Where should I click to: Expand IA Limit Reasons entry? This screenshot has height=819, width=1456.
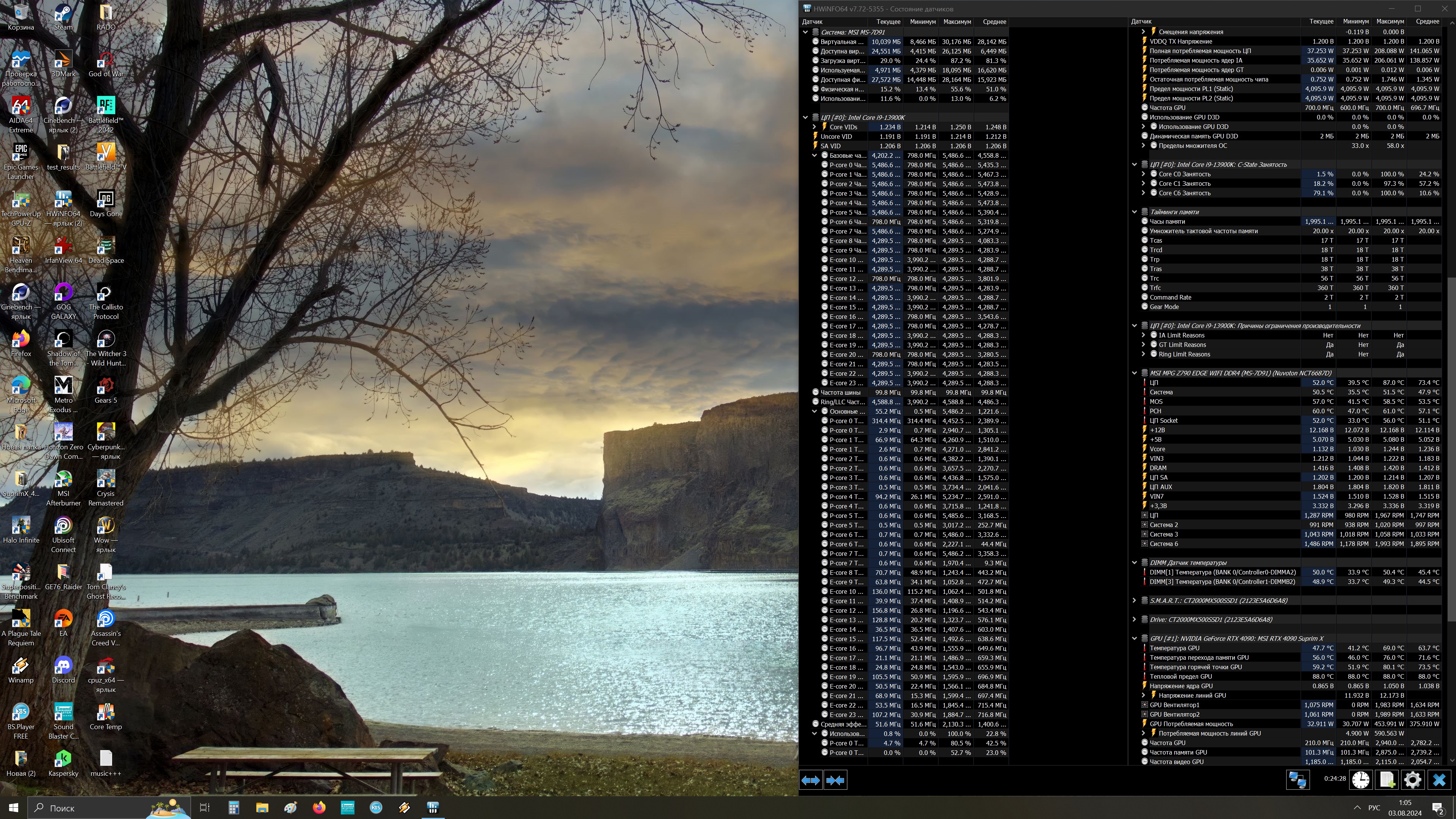tap(1144, 335)
